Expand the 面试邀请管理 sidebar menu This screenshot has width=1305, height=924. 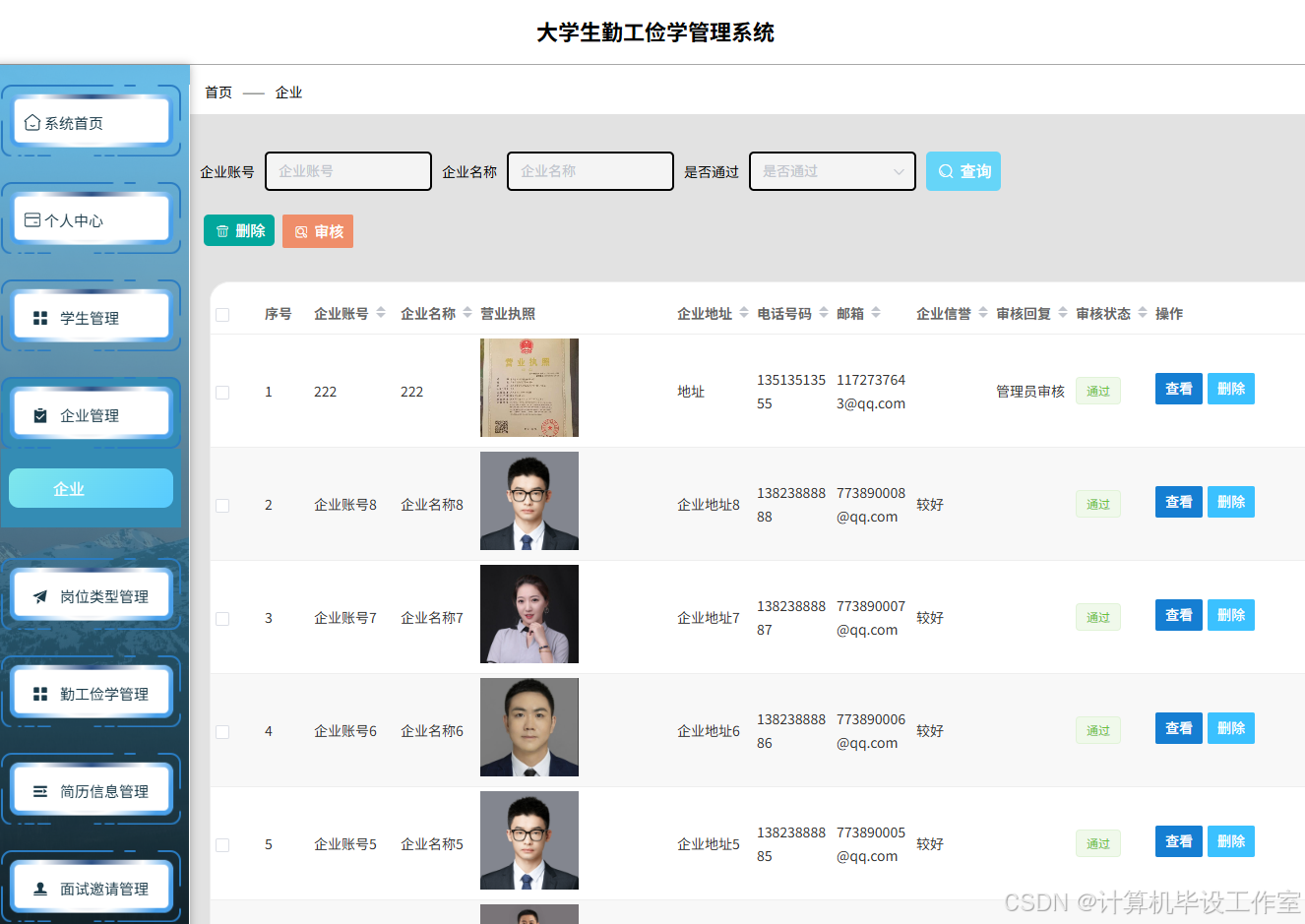click(x=91, y=889)
